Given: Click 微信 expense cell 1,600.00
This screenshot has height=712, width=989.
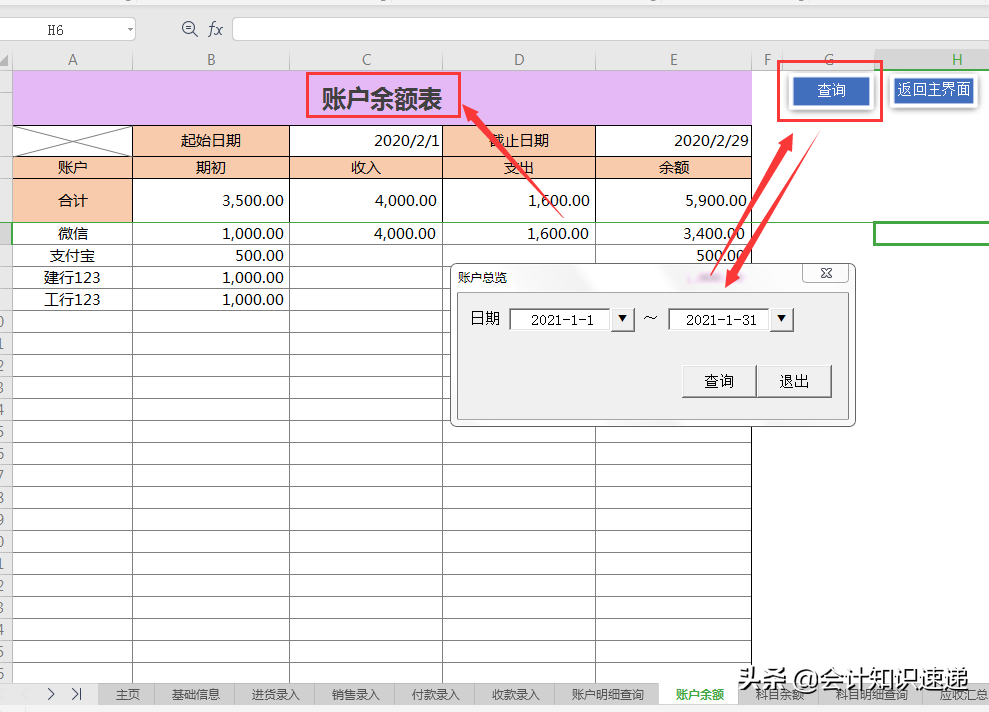Looking at the screenshot, I should pos(518,233).
